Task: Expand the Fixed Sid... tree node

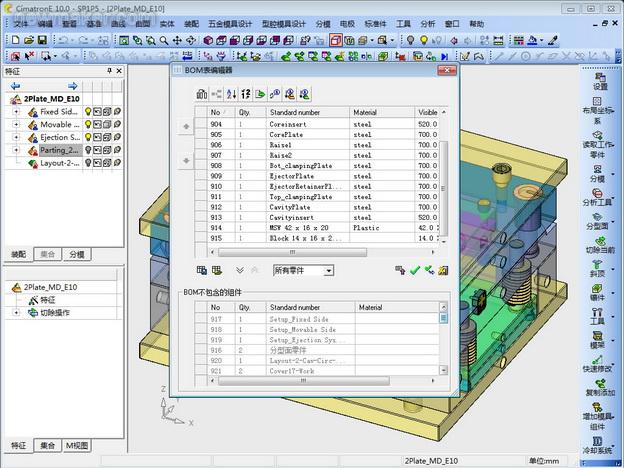Action: (16, 112)
